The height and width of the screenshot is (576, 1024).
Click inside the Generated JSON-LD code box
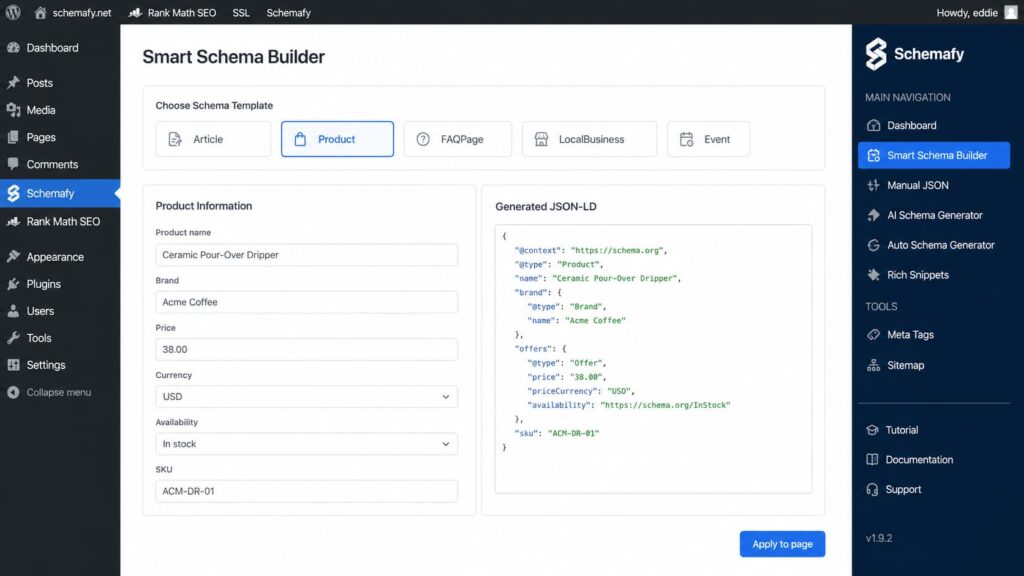653,359
